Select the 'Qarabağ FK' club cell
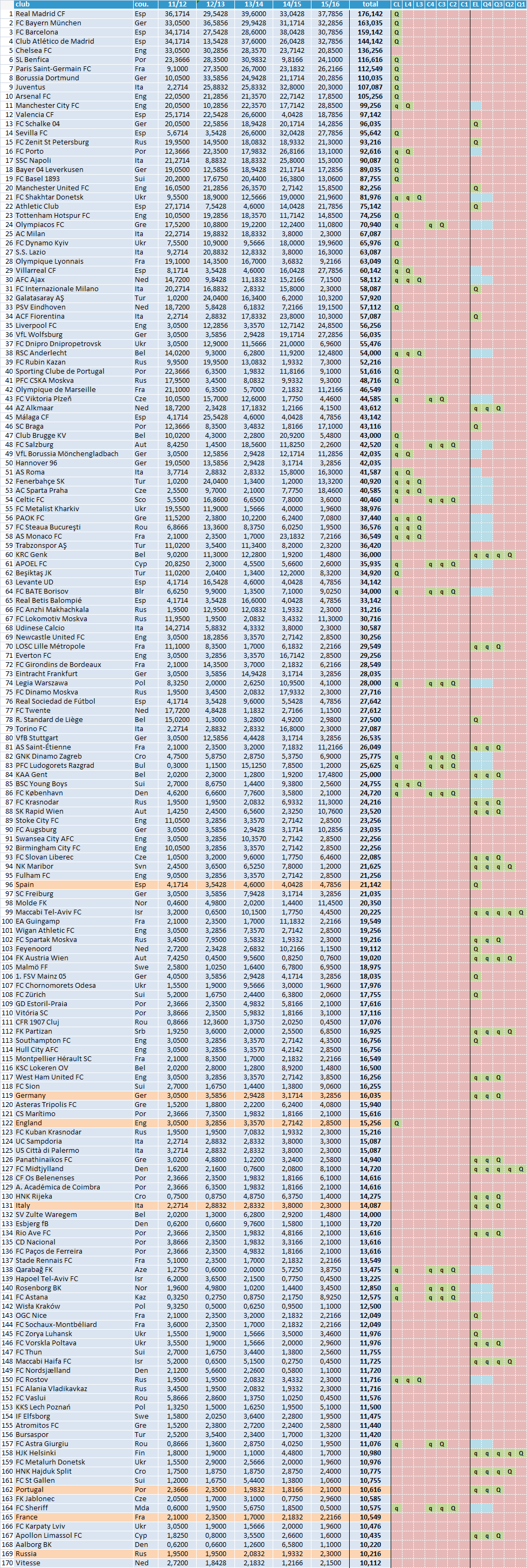The height and width of the screenshot is (1568, 527). [x=73, y=1269]
